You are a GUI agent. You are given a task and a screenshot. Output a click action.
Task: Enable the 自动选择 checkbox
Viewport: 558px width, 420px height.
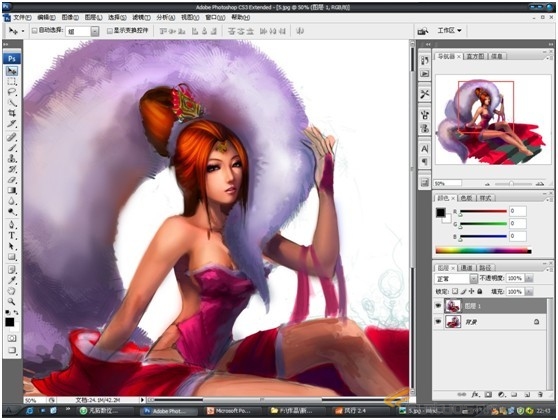point(35,31)
